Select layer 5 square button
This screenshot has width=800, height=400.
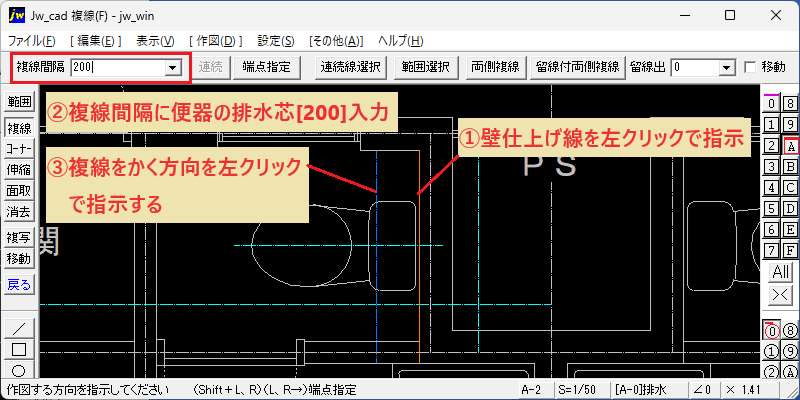point(772,209)
